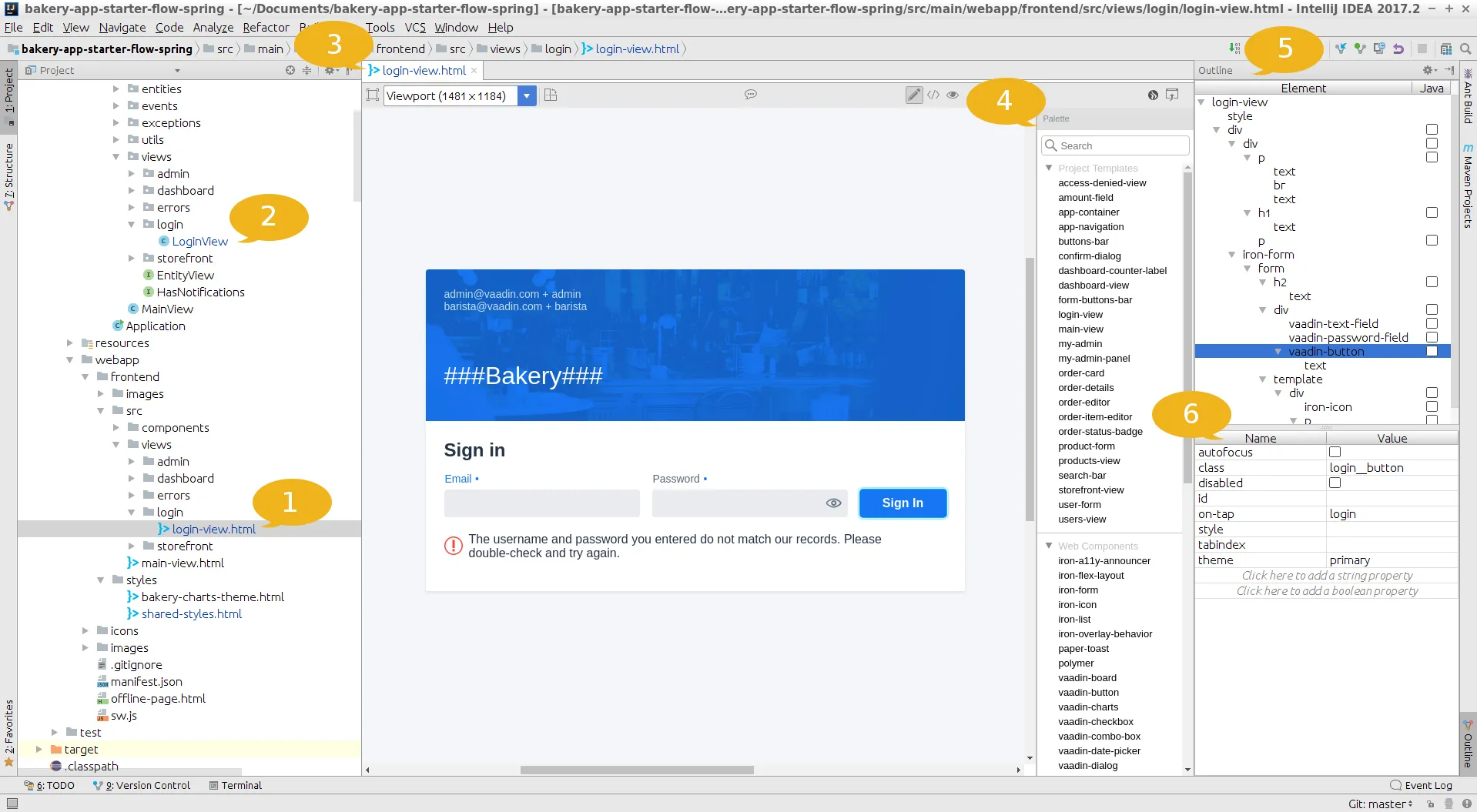Toggle the preview eye icon in the designer toolbar

coord(953,95)
